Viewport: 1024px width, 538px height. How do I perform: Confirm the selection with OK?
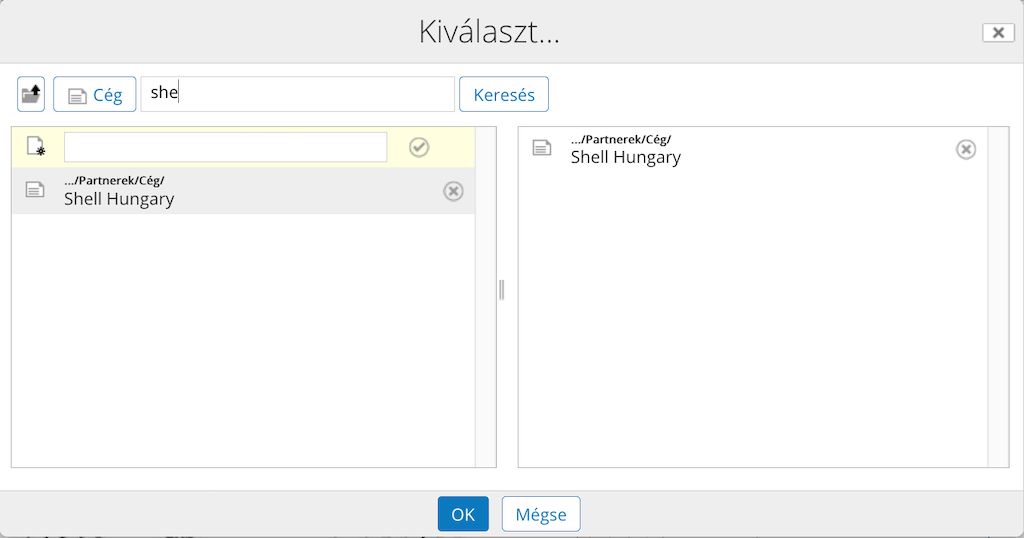(463, 514)
